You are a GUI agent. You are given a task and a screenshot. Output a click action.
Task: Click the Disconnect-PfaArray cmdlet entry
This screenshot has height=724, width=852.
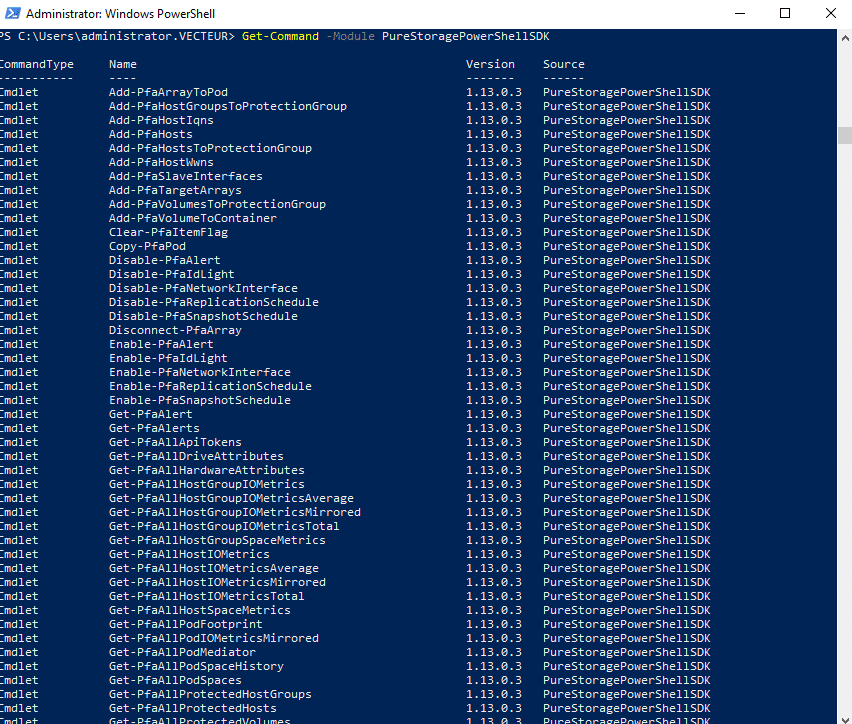coord(176,329)
